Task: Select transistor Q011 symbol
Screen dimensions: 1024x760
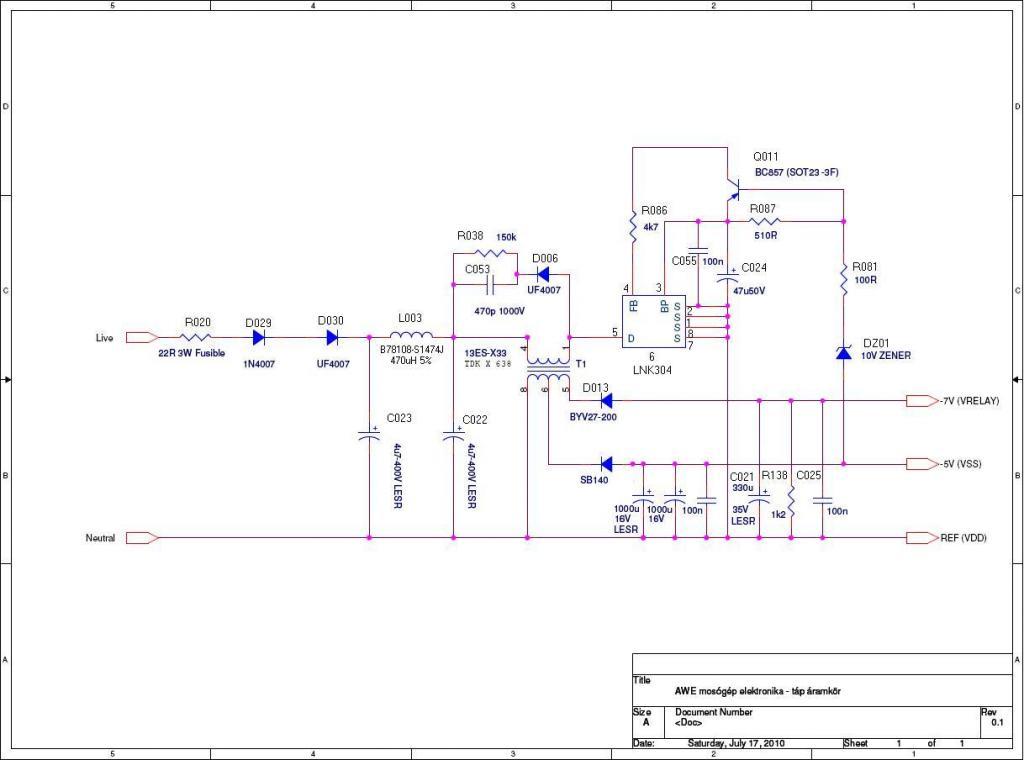Action: click(733, 190)
